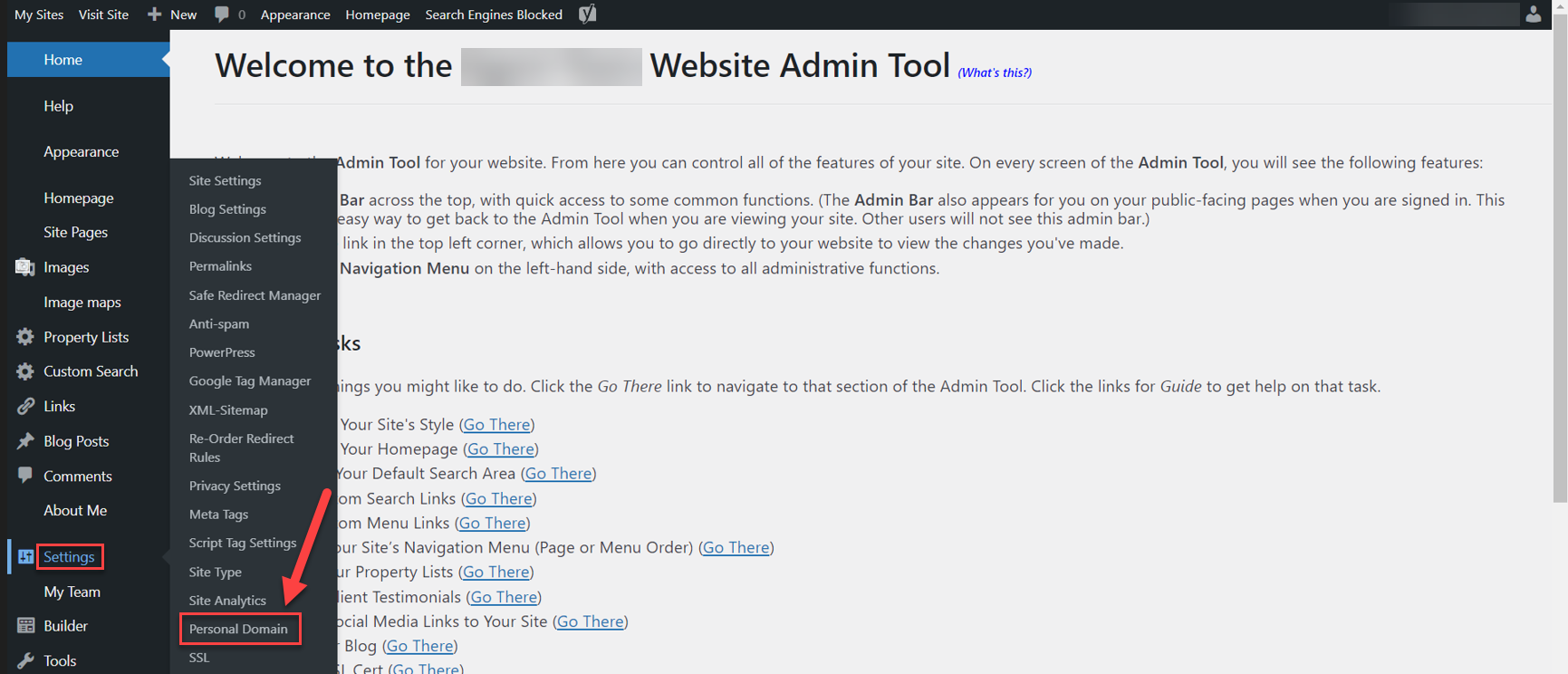
Task: Open Google Tag Manager settings
Action: pyautogui.click(x=250, y=381)
